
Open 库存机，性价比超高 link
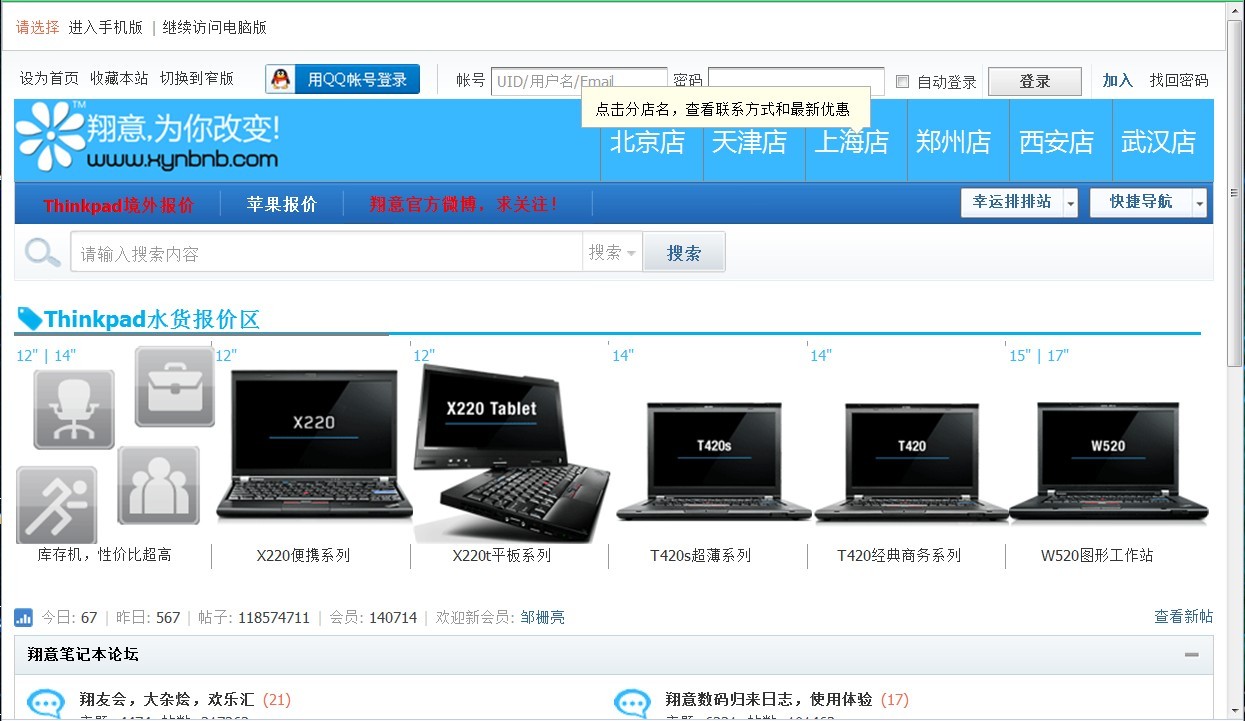tap(104, 554)
